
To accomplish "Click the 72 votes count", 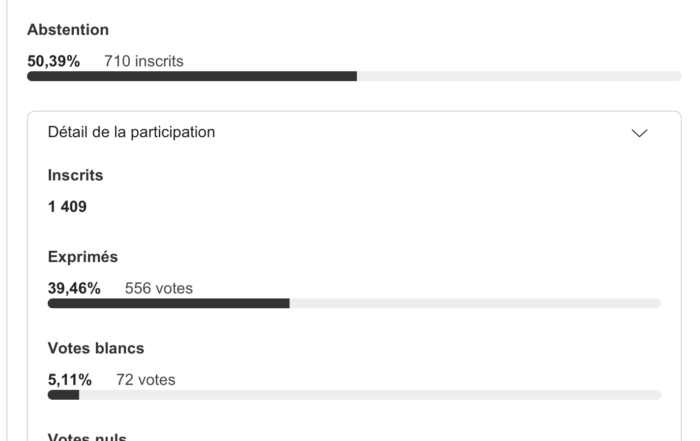I will point(146,380).
